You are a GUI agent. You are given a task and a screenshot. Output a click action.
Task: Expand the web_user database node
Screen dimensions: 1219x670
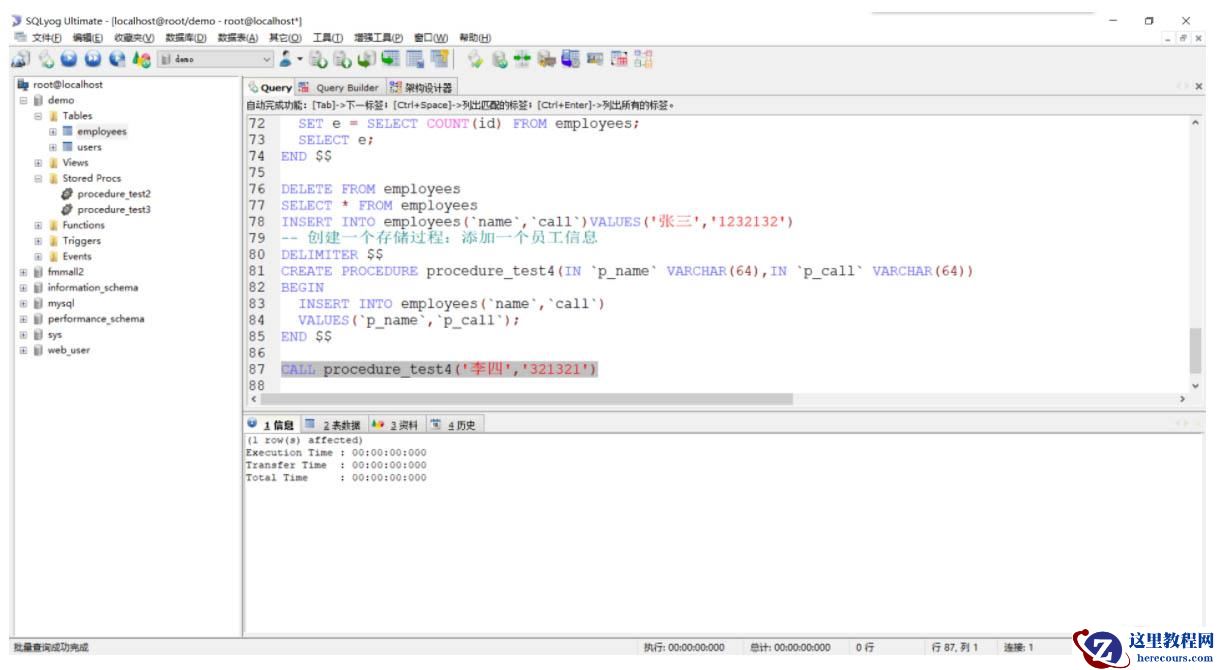23,351
